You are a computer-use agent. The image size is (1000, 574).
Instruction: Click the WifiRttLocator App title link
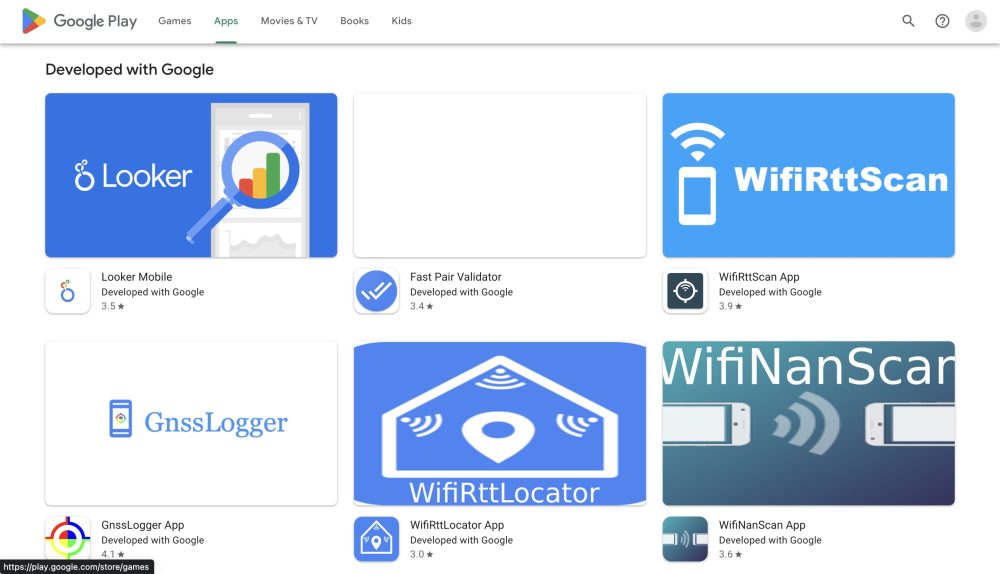pyautogui.click(x=457, y=525)
